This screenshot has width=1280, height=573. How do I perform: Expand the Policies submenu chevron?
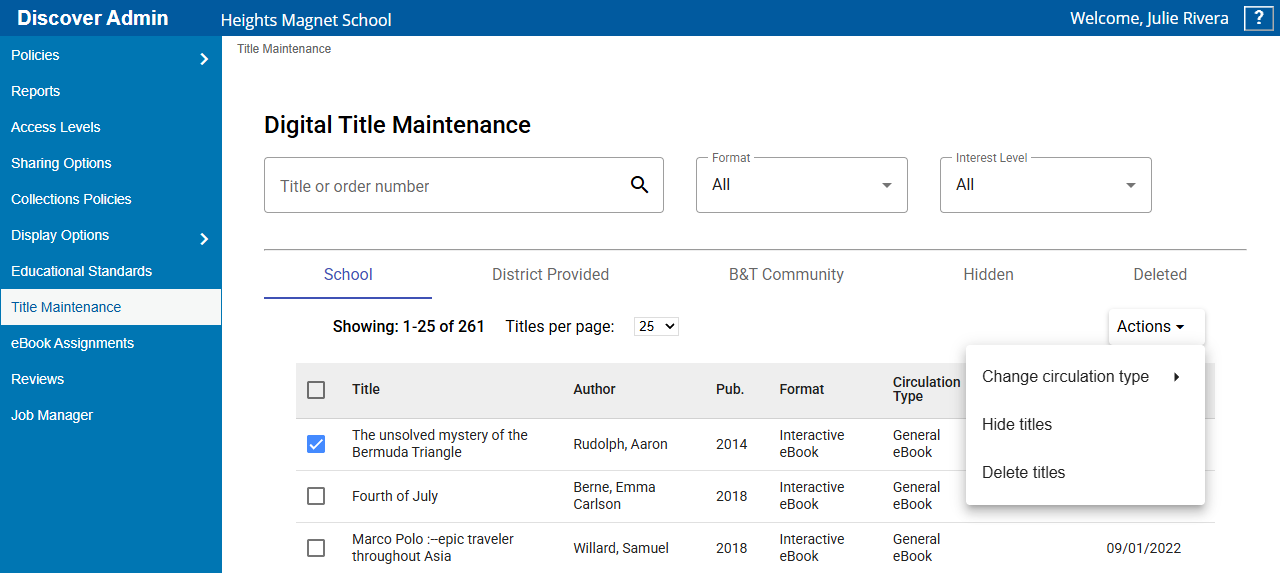[204, 59]
